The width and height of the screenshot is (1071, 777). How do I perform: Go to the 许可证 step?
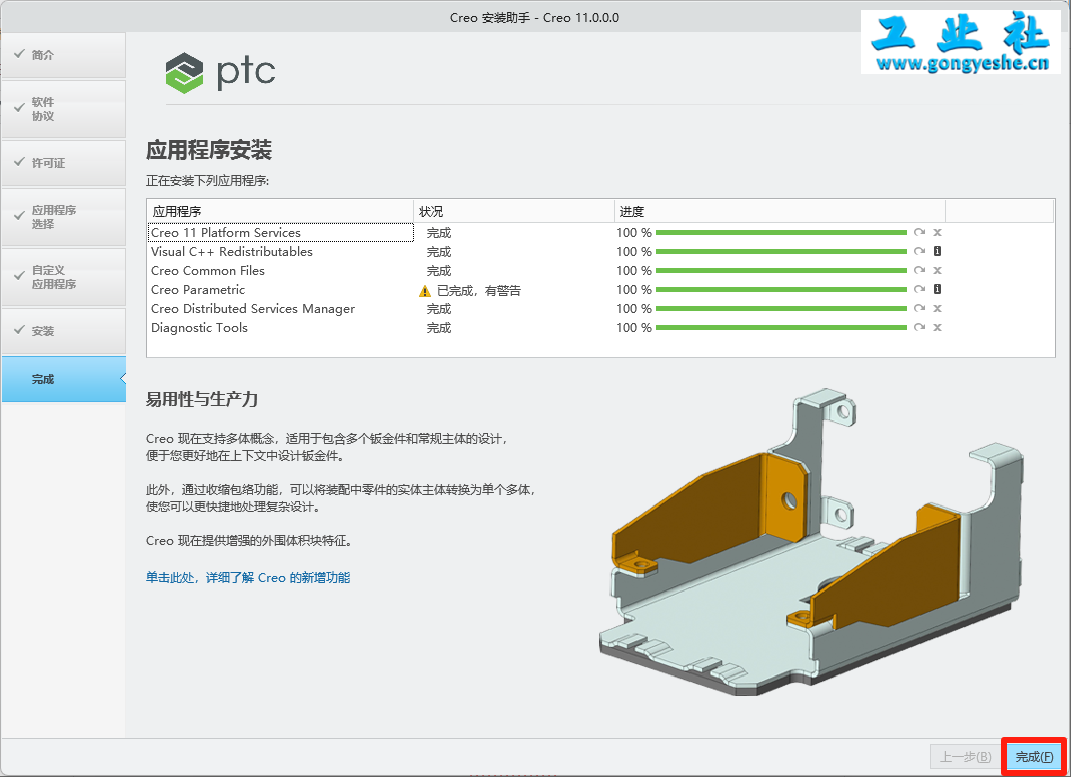tap(64, 163)
